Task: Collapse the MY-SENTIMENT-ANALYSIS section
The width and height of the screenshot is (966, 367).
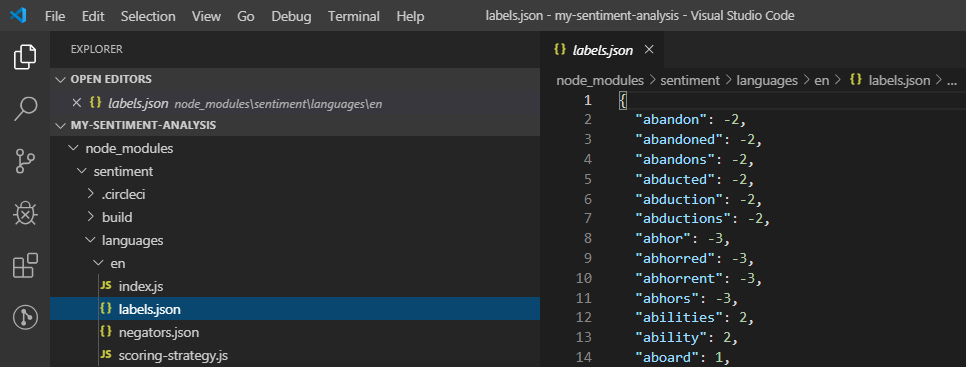Action: coord(60,126)
